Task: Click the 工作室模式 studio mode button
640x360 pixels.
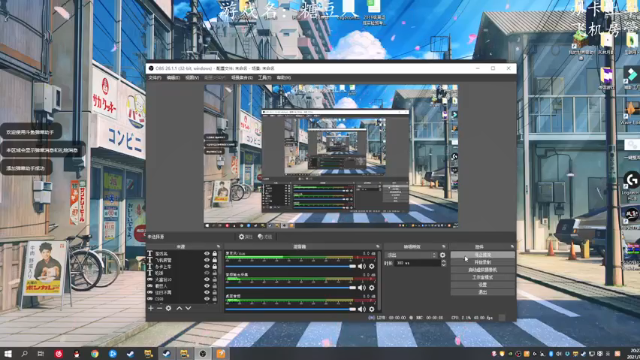Action: (482, 277)
